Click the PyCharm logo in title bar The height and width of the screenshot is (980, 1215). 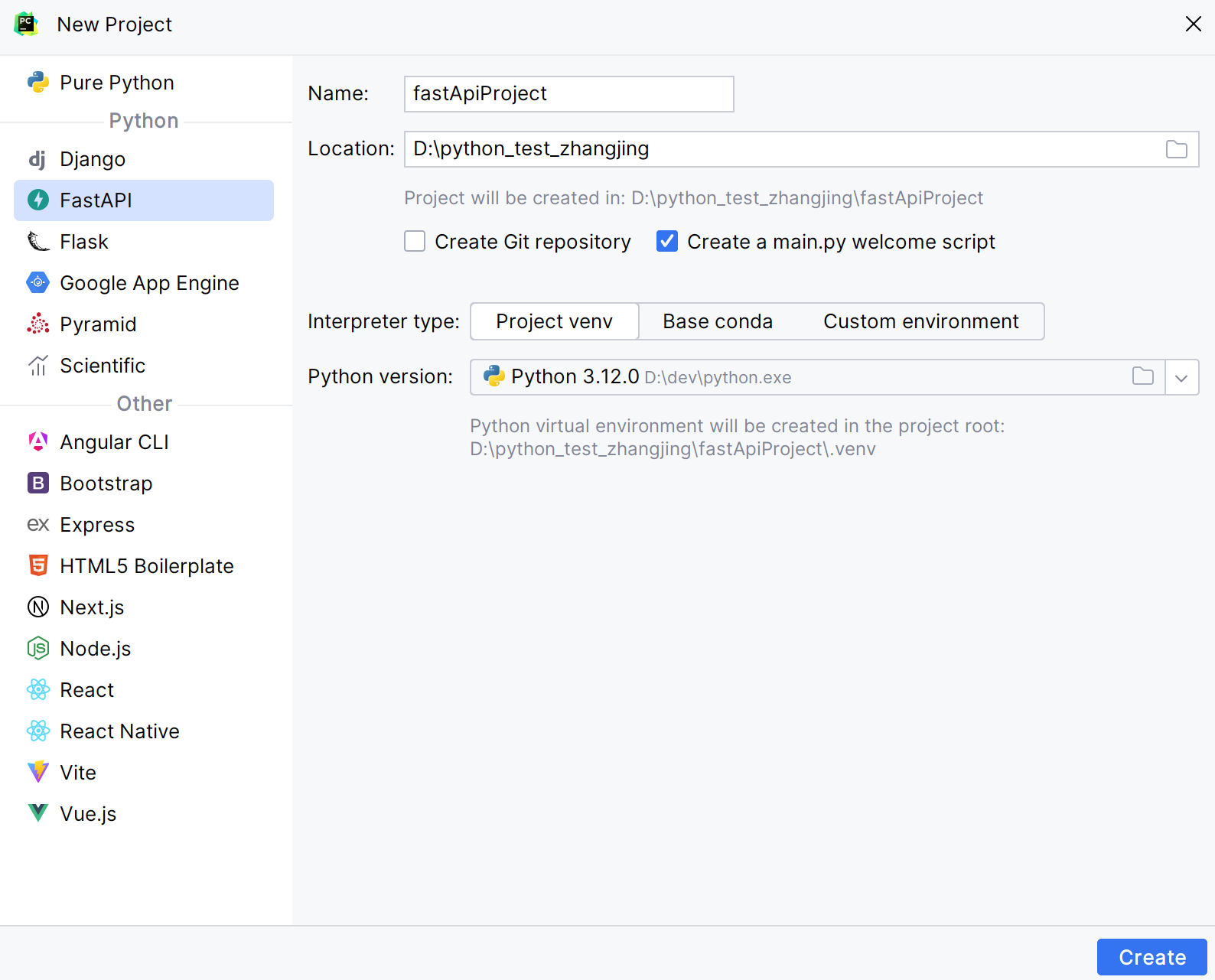(x=27, y=24)
